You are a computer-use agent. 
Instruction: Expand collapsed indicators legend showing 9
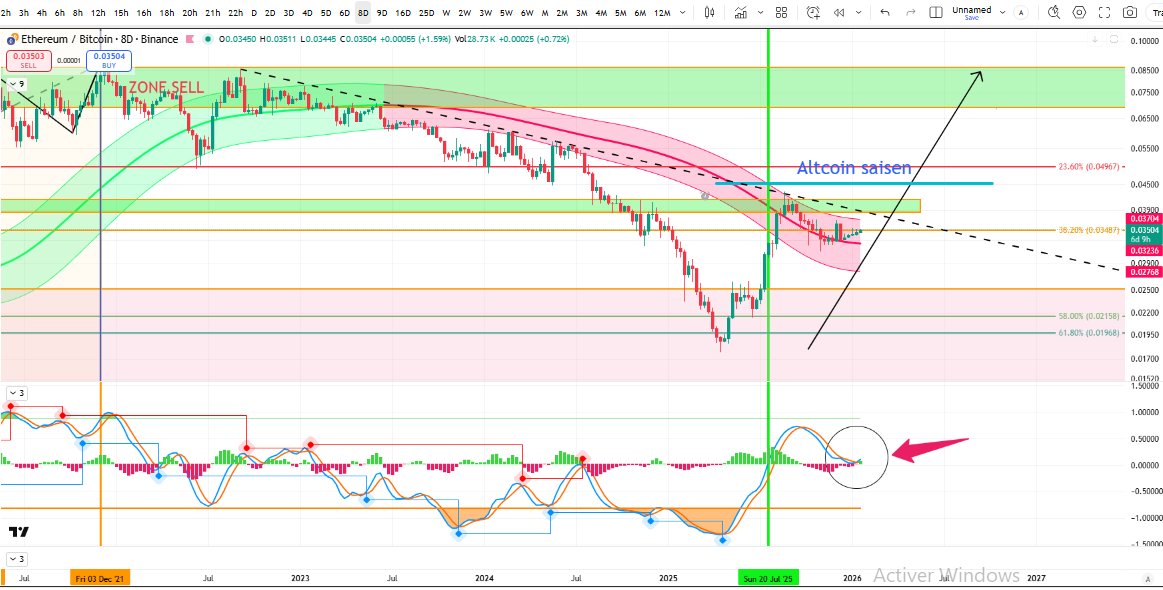pos(14,84)
